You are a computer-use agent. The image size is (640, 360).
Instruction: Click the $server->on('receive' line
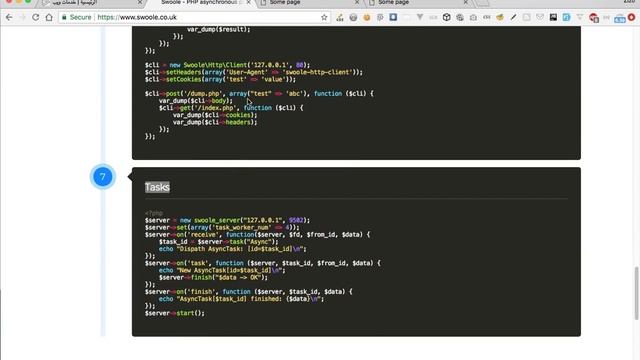tap(258, 235)
